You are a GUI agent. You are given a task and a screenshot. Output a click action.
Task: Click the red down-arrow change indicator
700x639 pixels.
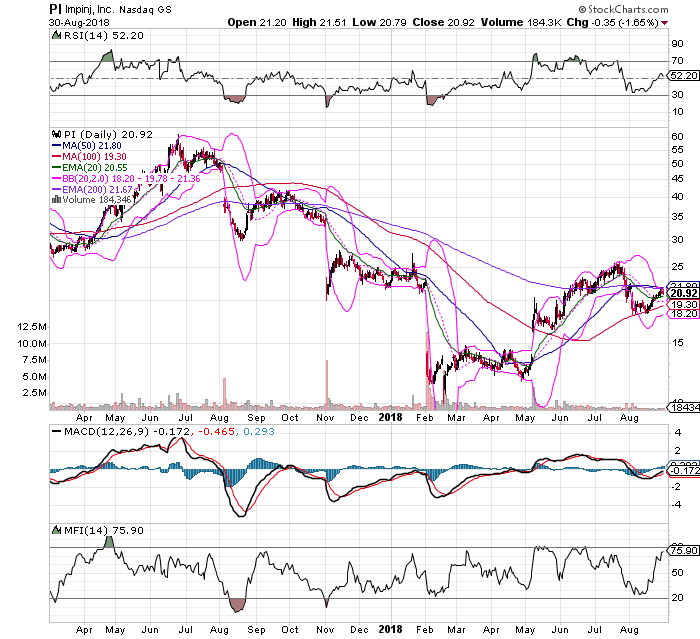tap(665, 23)
